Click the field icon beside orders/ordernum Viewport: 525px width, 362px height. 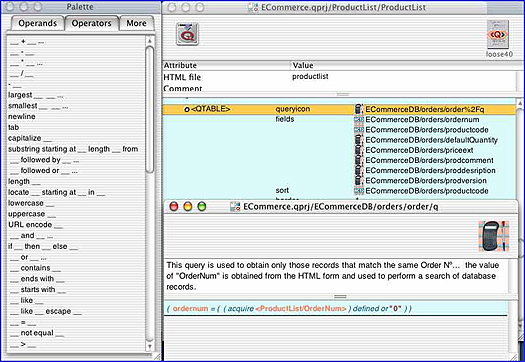(359, 120)
